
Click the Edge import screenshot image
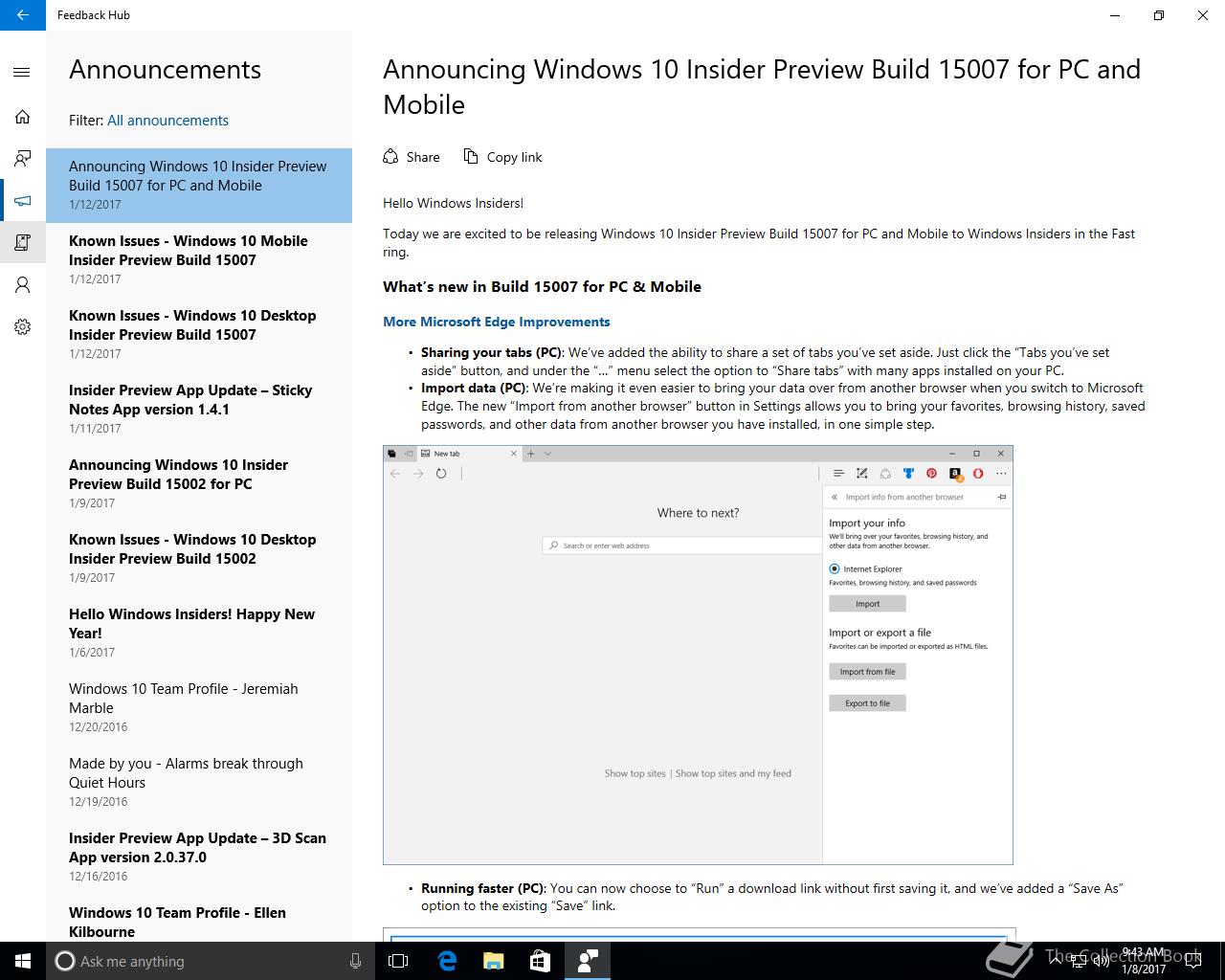click(x=698, y=656)
